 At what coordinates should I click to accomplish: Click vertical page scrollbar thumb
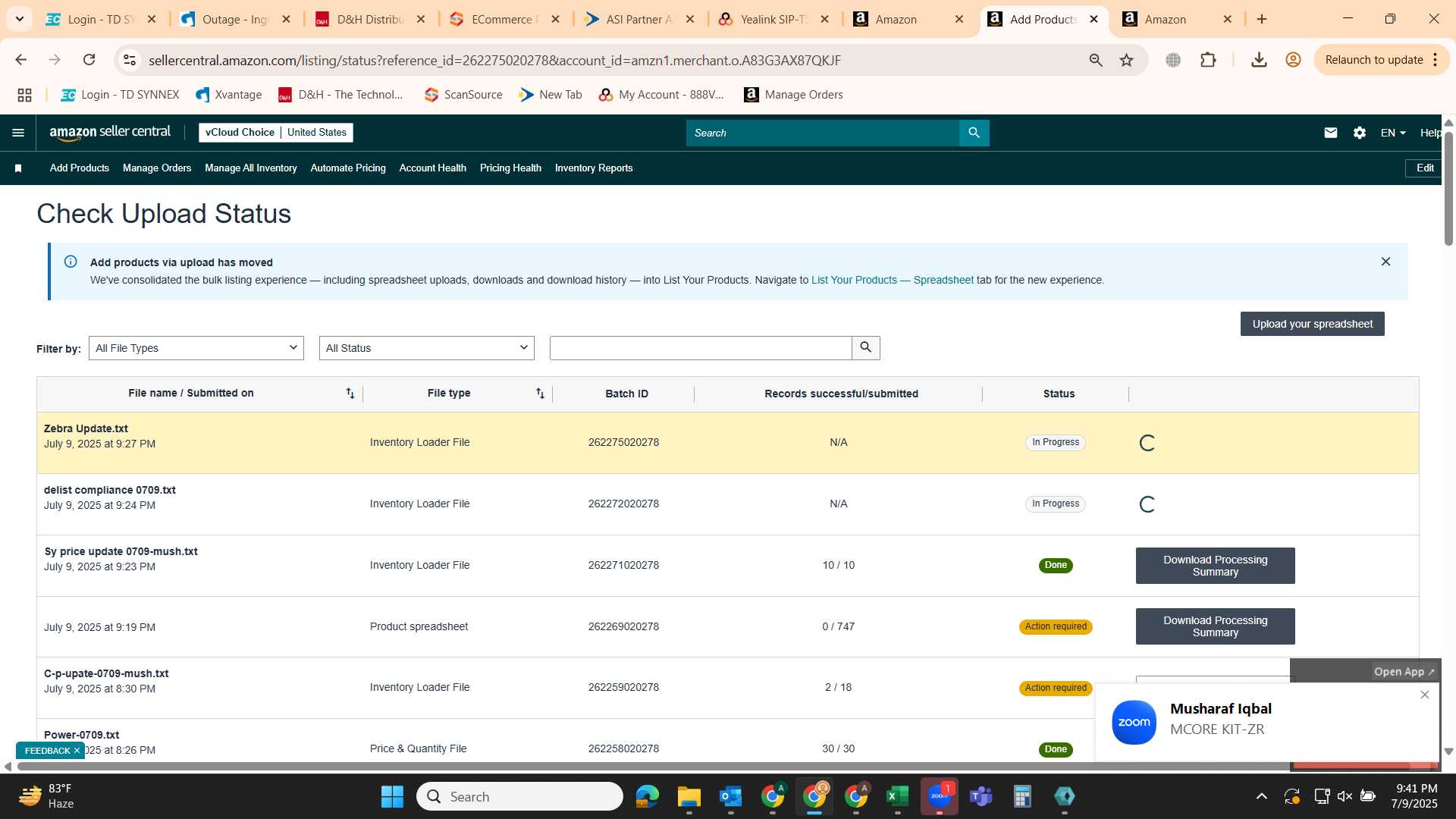(x=1448, y=187)
